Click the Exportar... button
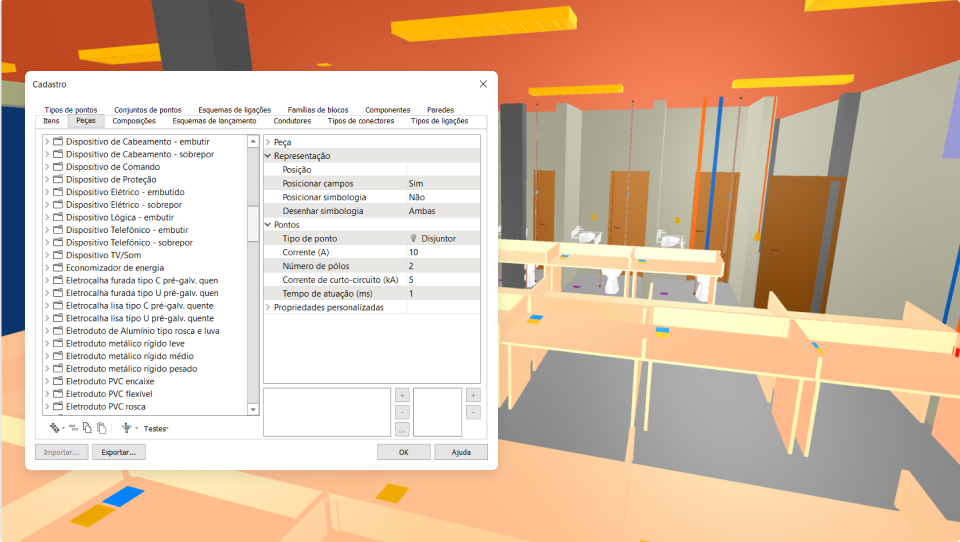 (119, 452)
